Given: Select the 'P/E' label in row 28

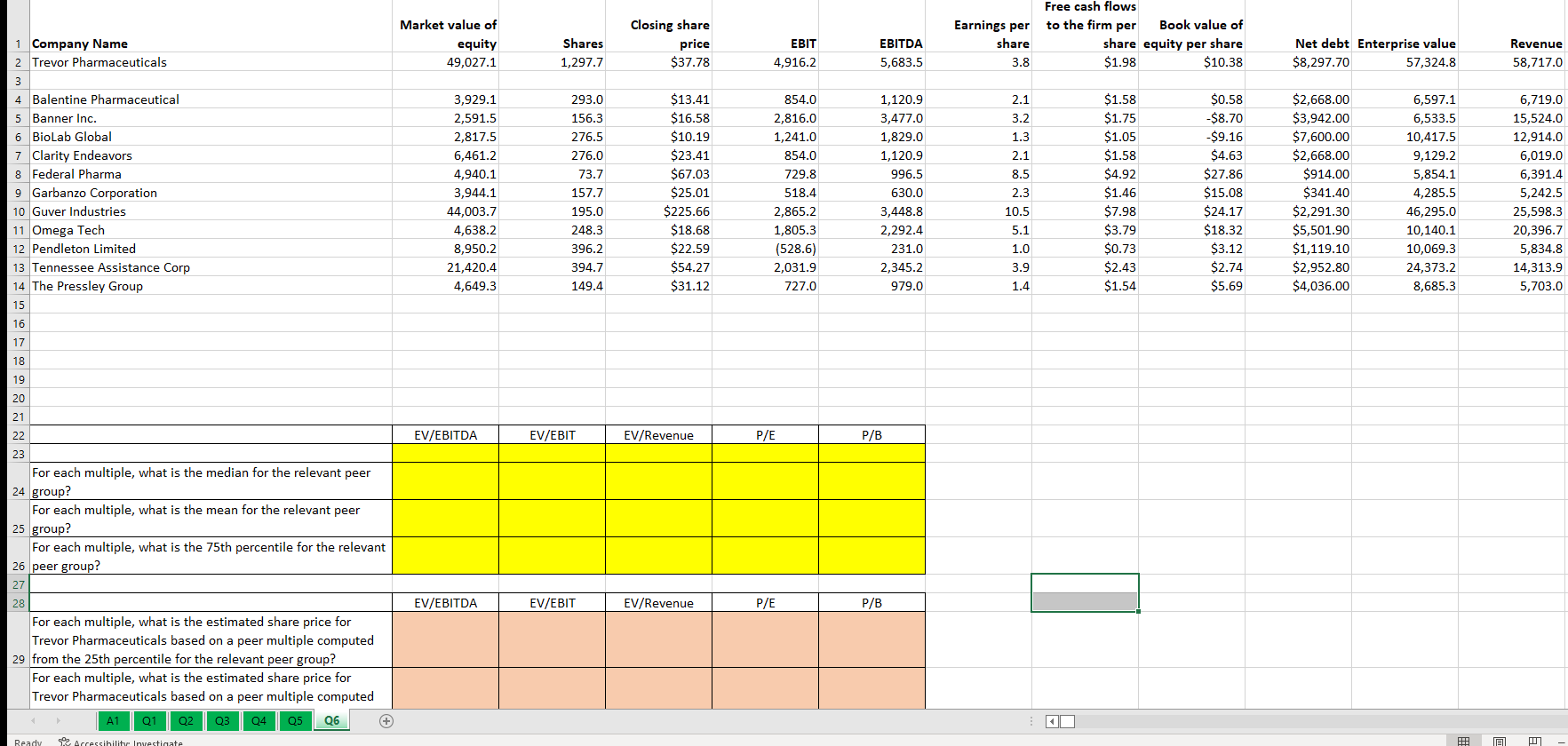Looking at the screenshot, I should [766, 603].
